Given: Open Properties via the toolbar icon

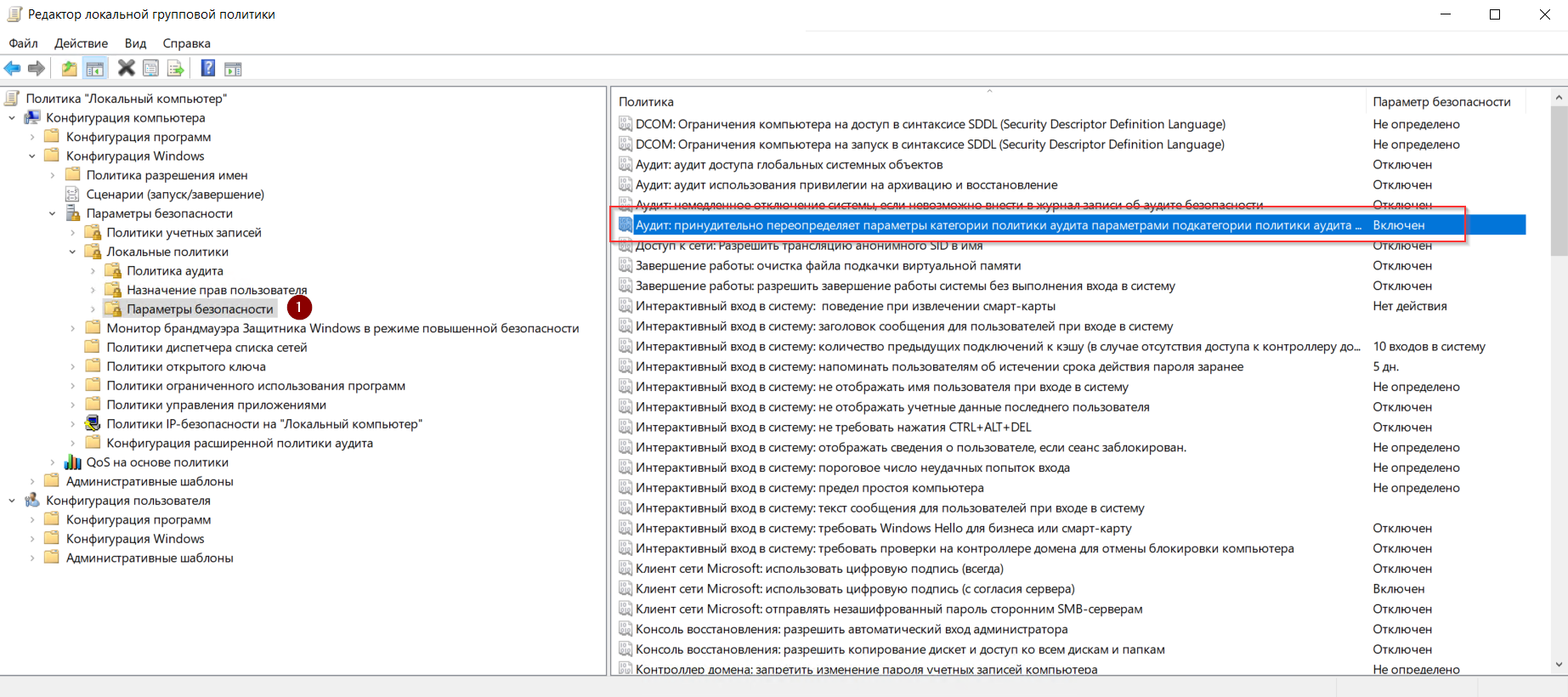Looking at the screenshot, I should click(151, 69).
